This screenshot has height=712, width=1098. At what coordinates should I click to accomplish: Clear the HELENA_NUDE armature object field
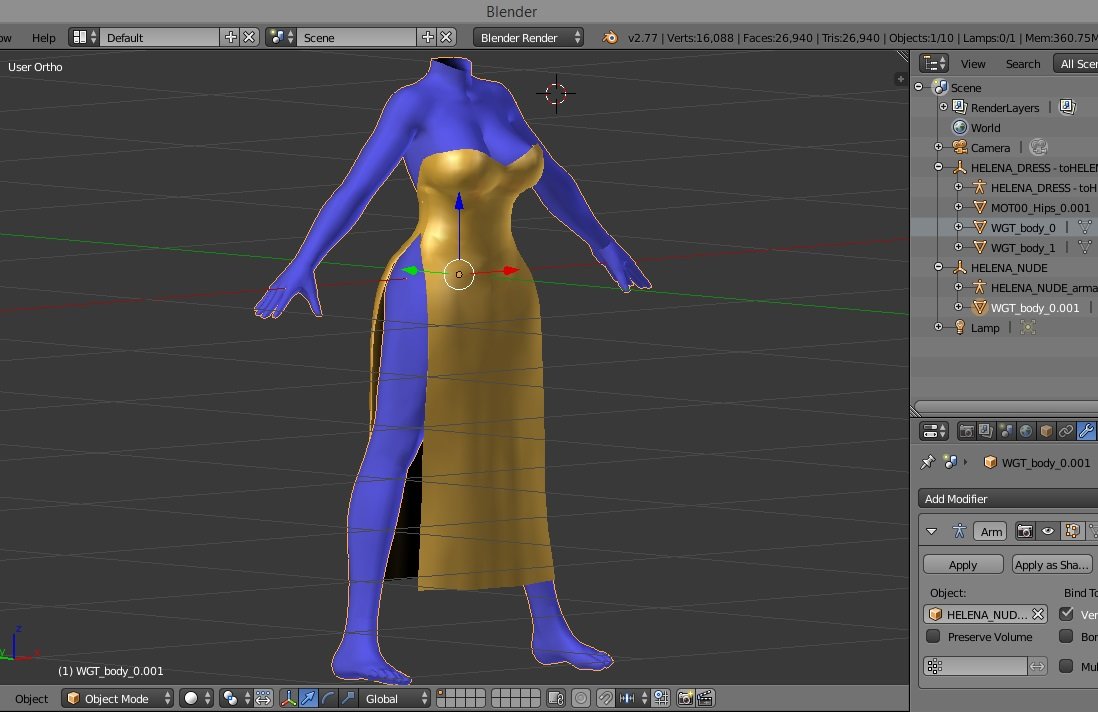pos(1038,614)
